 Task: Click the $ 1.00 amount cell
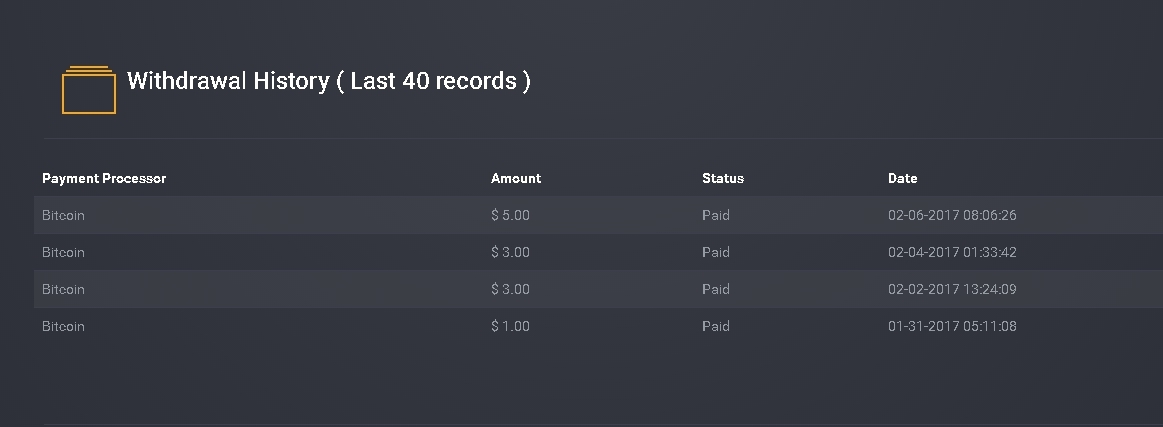510,326
